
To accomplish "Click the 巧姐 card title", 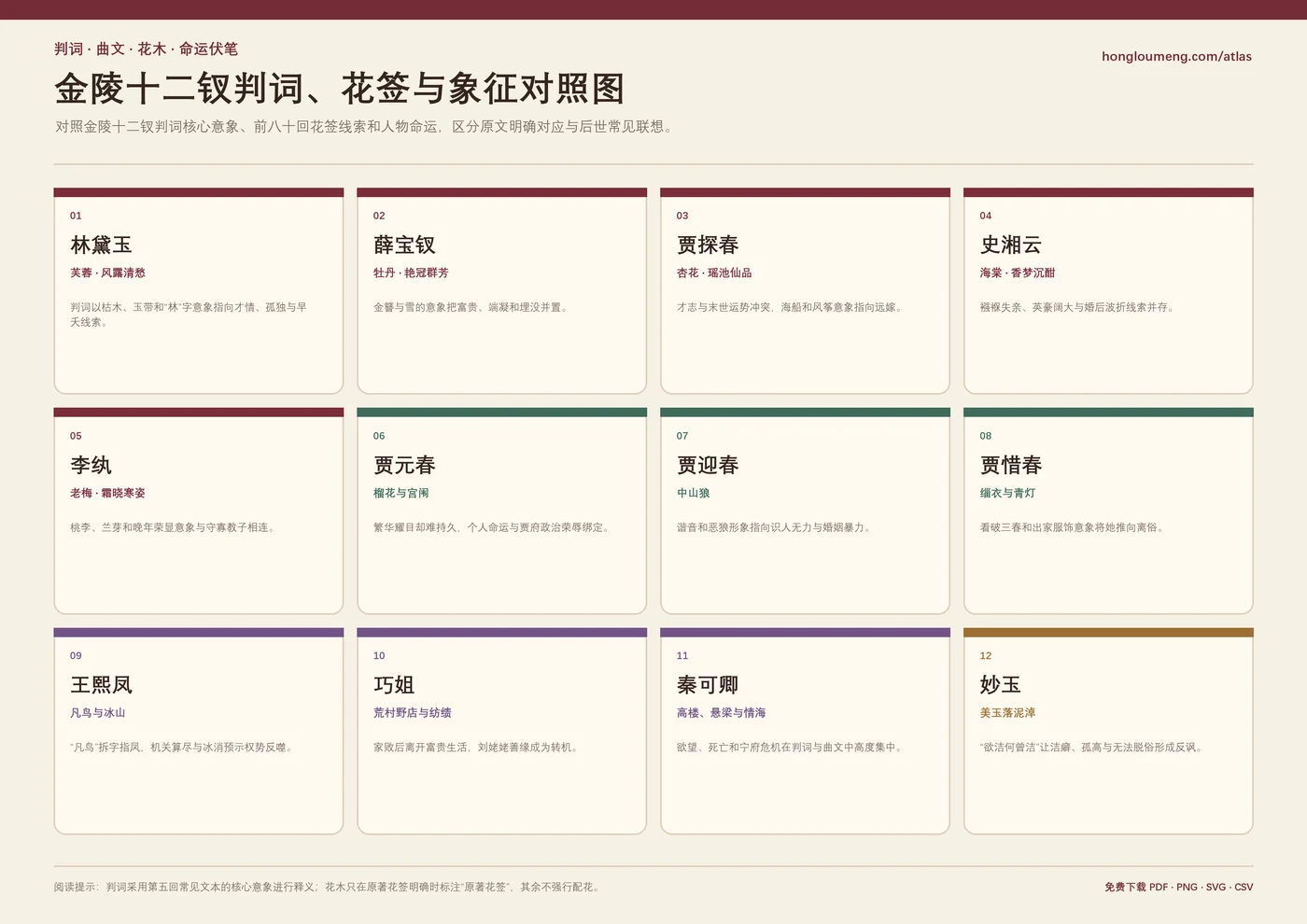I will [394, 685].
